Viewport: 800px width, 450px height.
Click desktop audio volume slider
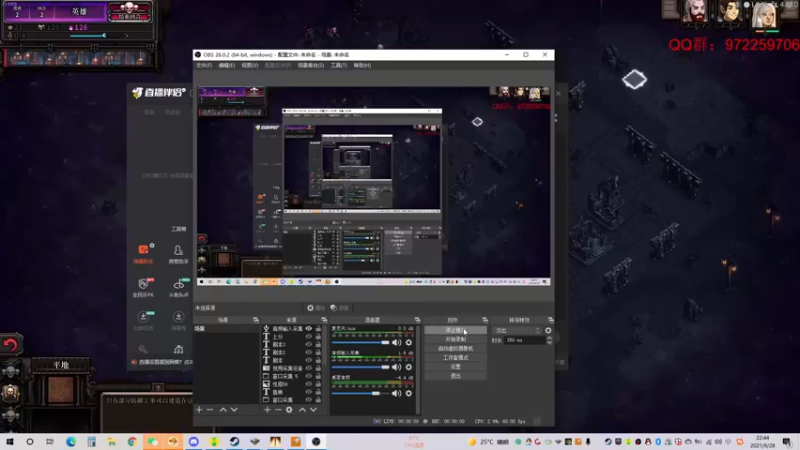tap(360, 393)
